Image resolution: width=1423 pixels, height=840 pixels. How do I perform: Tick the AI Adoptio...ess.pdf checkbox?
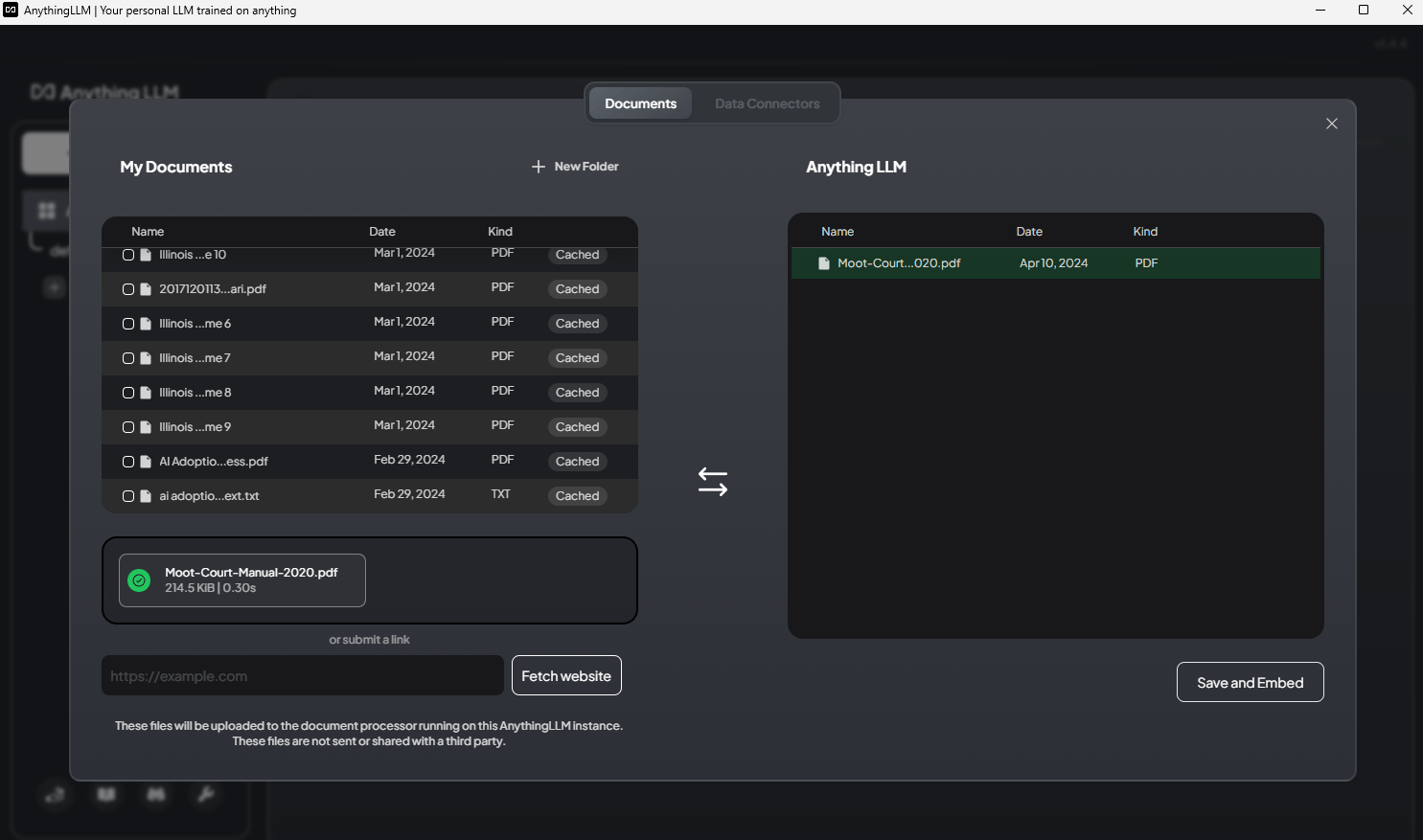point(128,462)
